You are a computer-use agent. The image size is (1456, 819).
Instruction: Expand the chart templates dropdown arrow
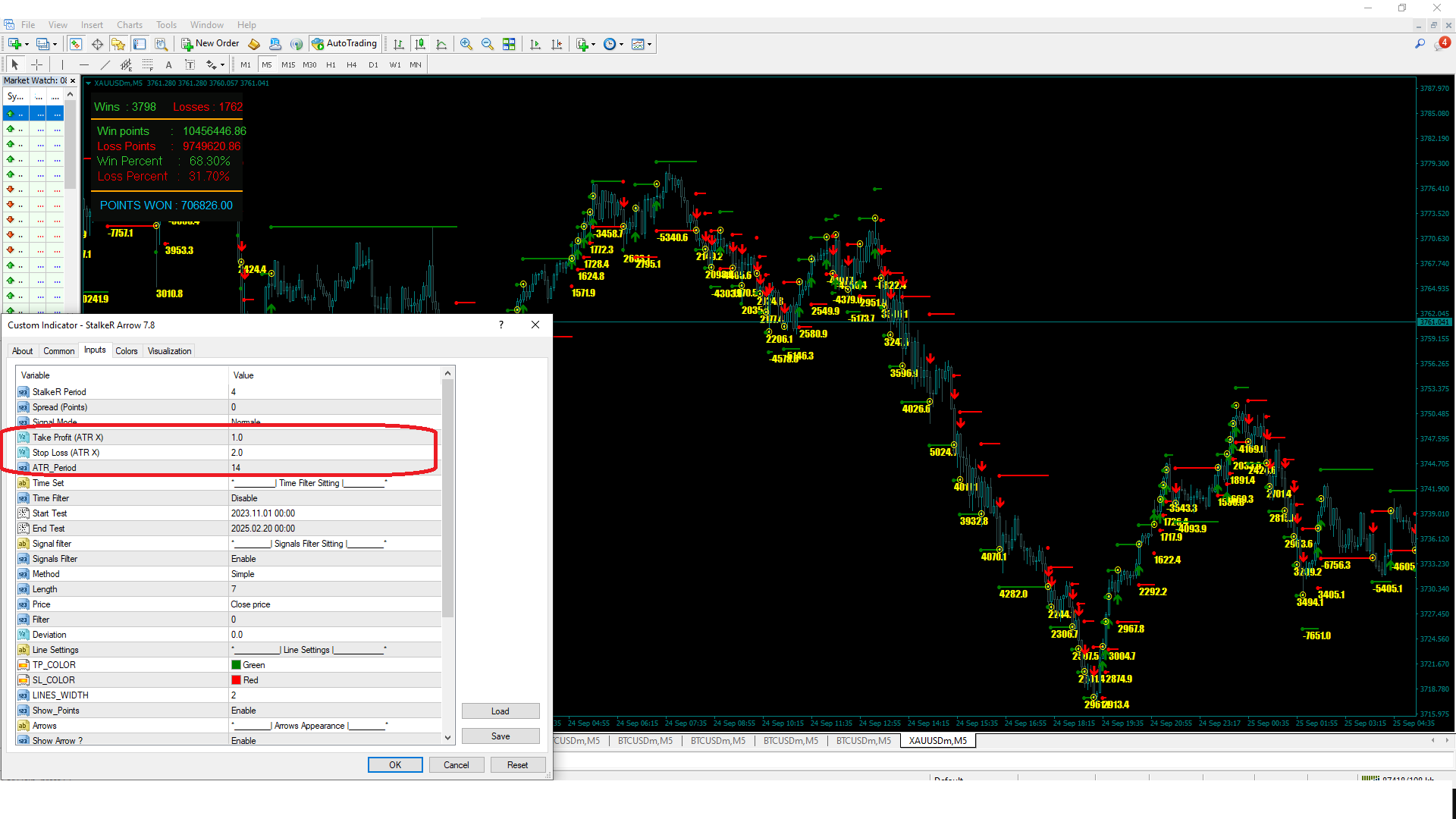point(650,44)
